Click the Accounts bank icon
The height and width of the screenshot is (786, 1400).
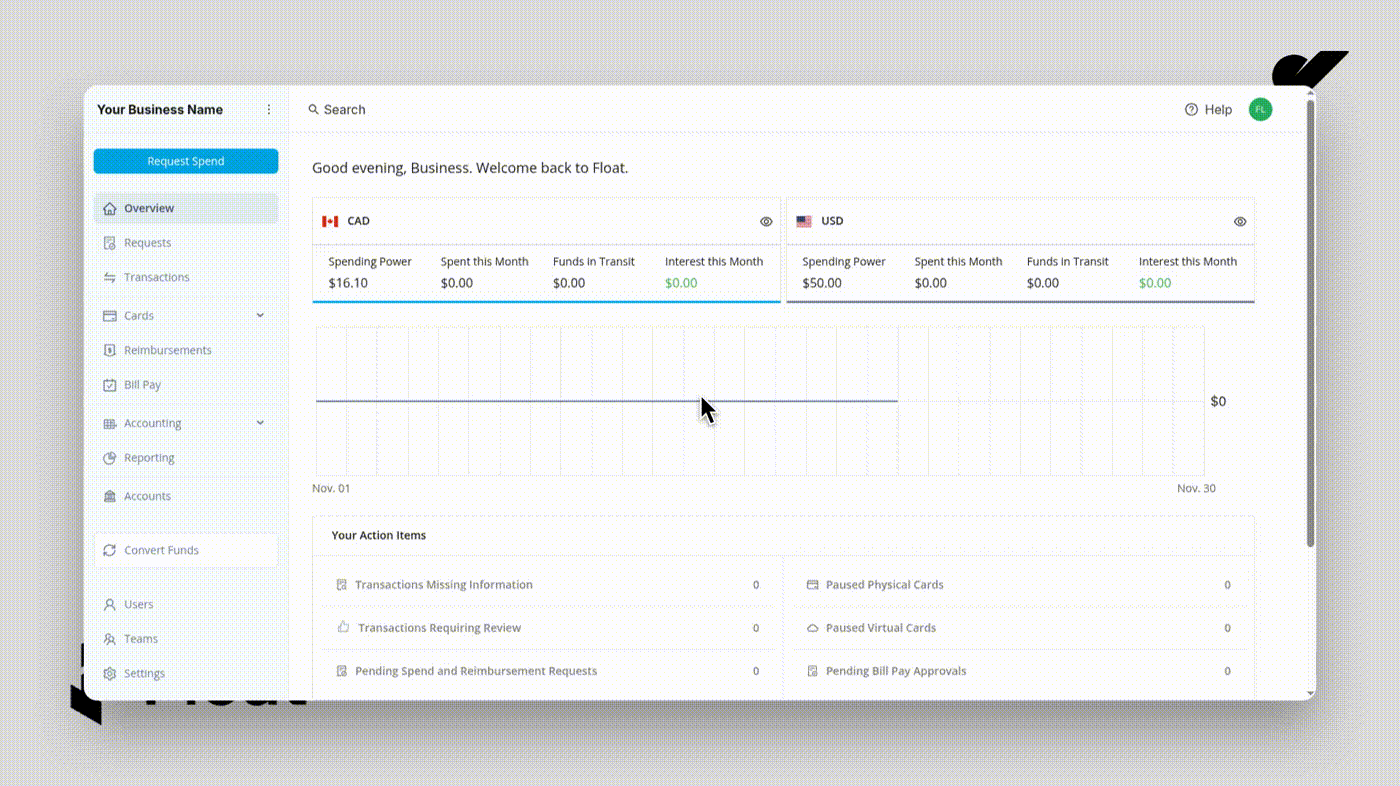(110, 497)
